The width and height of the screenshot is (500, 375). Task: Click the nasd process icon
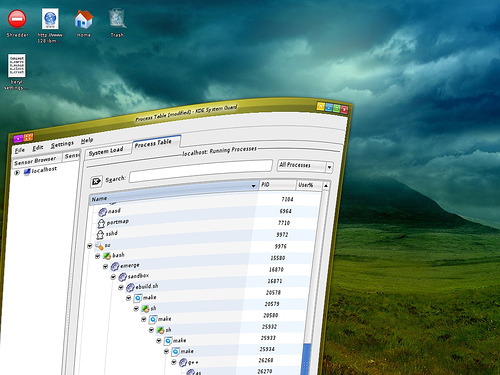[103, 212]
